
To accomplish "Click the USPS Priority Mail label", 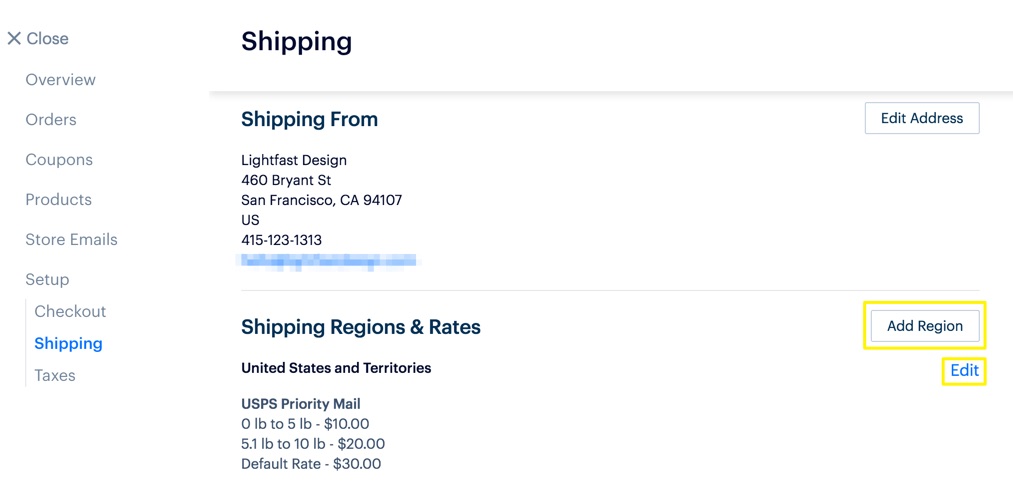I will (300, 404).
